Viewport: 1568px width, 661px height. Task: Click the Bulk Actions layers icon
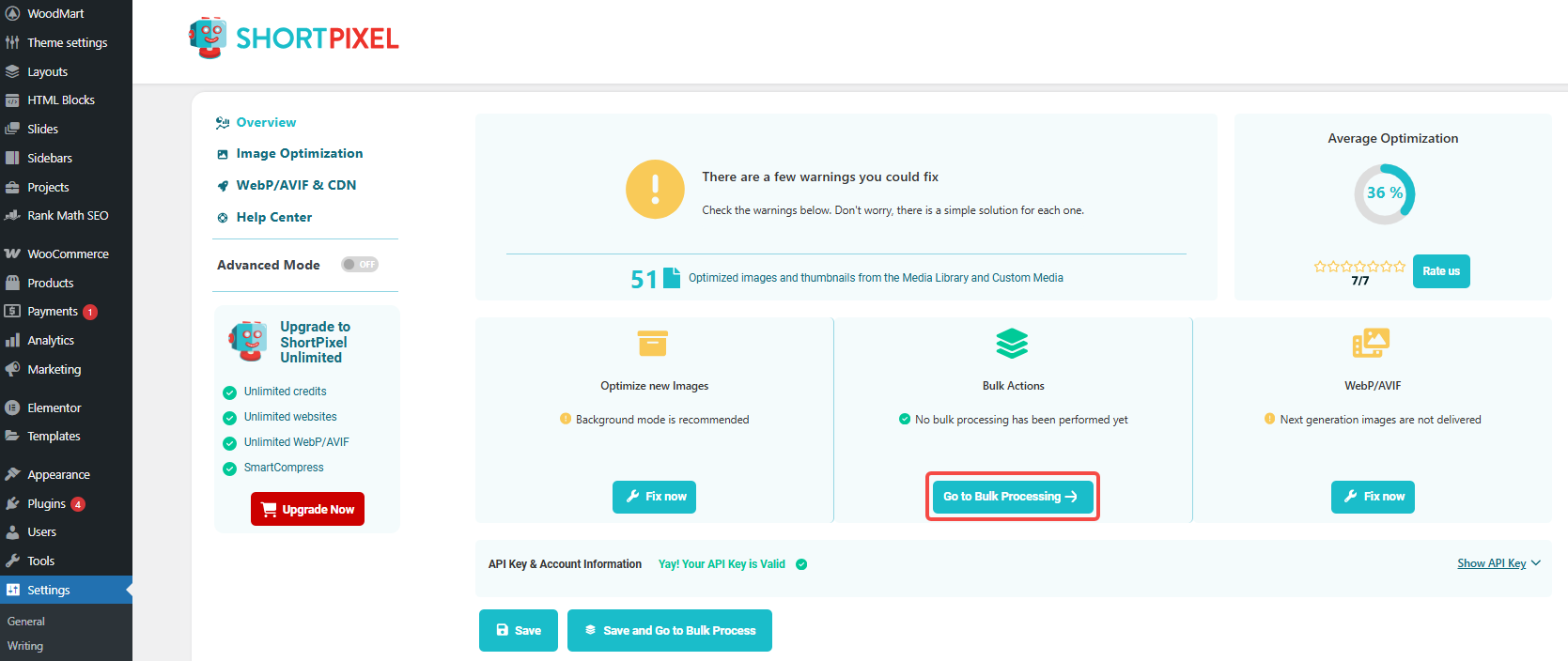1012,344
